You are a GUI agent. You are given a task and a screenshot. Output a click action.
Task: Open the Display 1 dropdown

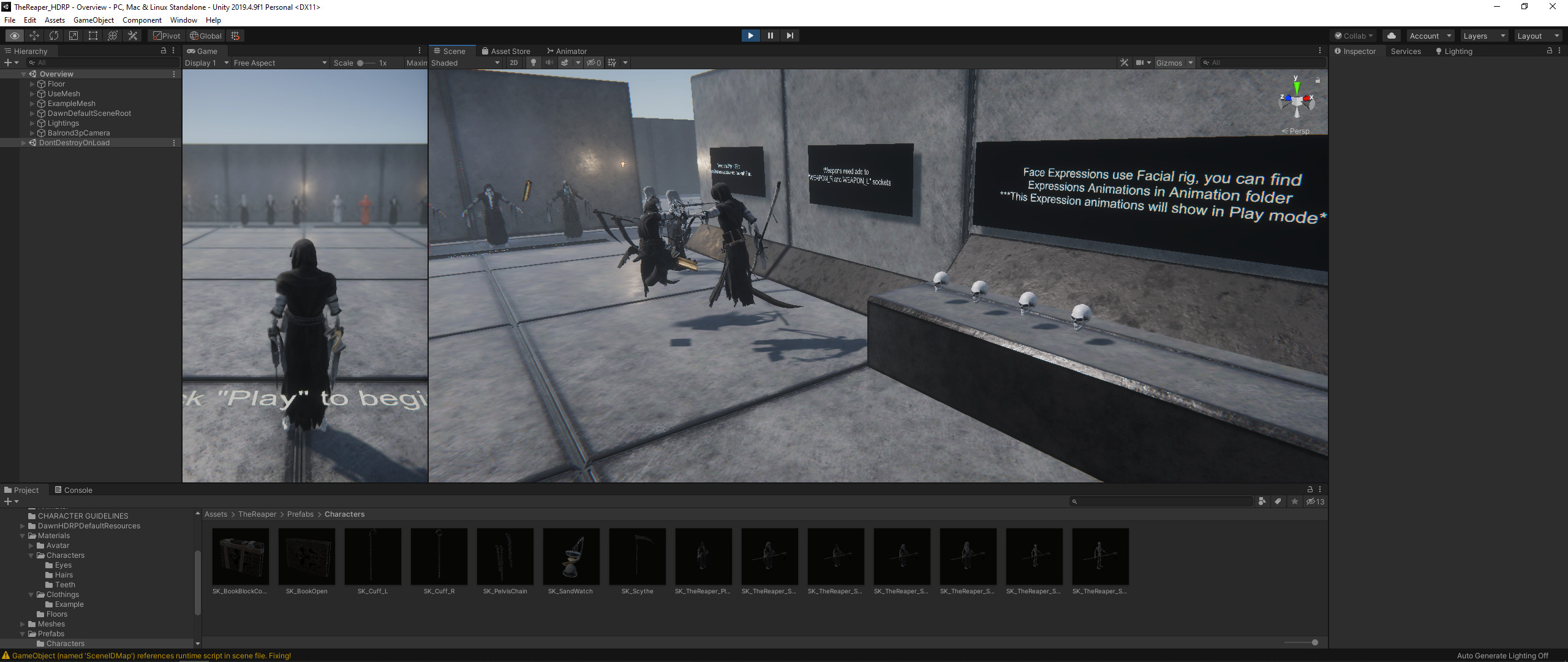[x=206, y=63]
